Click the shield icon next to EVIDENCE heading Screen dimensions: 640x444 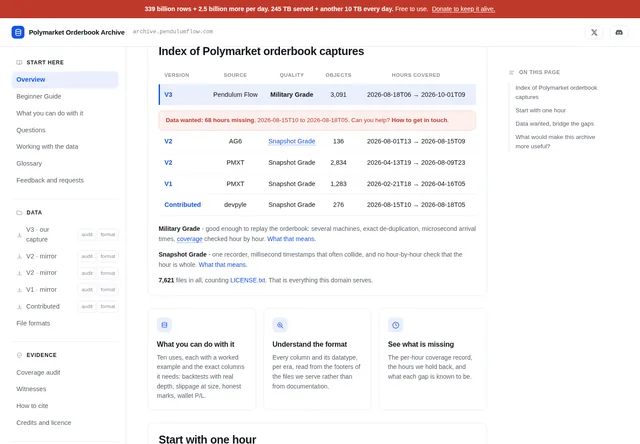click(x=19, y=355)
